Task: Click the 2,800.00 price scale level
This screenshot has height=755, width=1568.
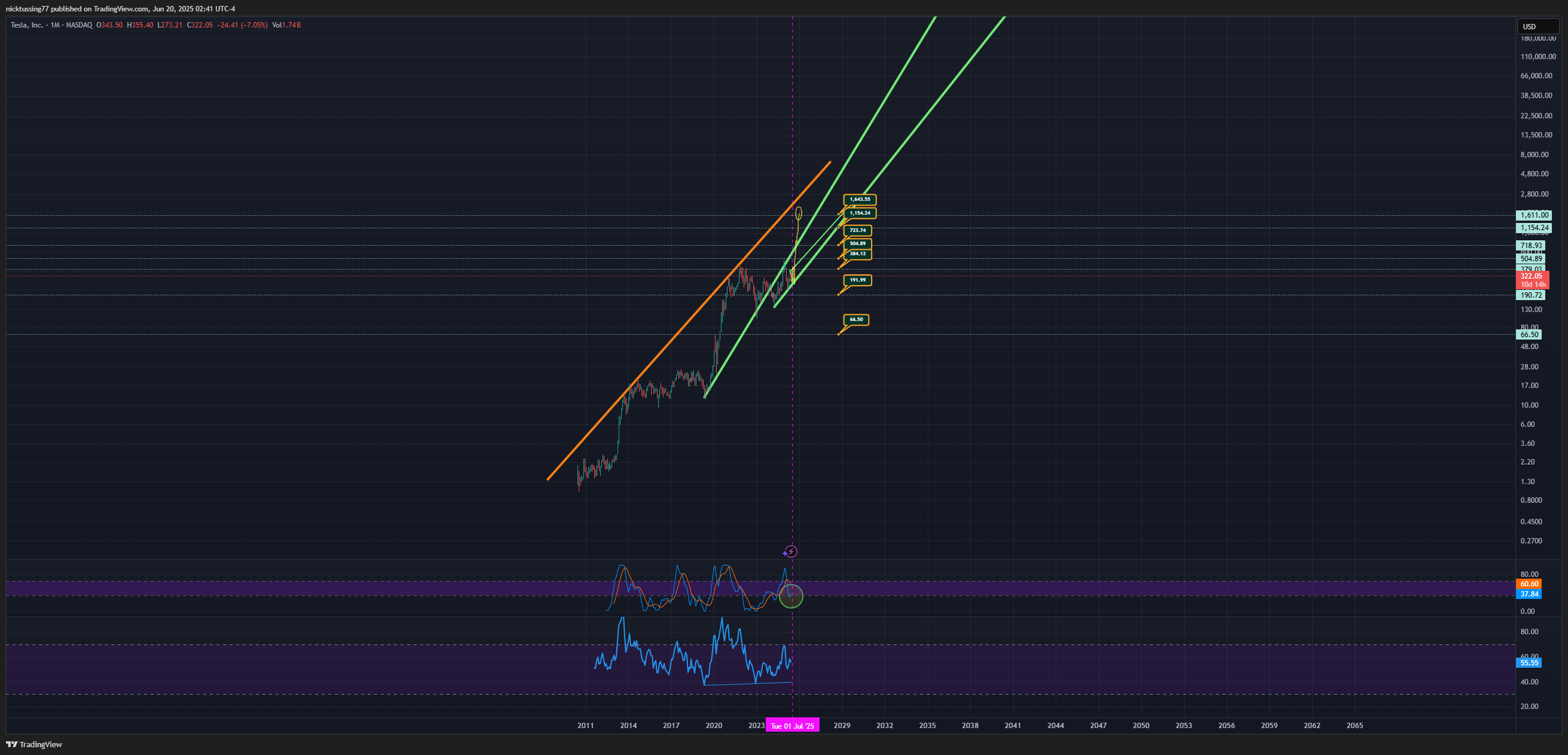Action: point(1535,194)
